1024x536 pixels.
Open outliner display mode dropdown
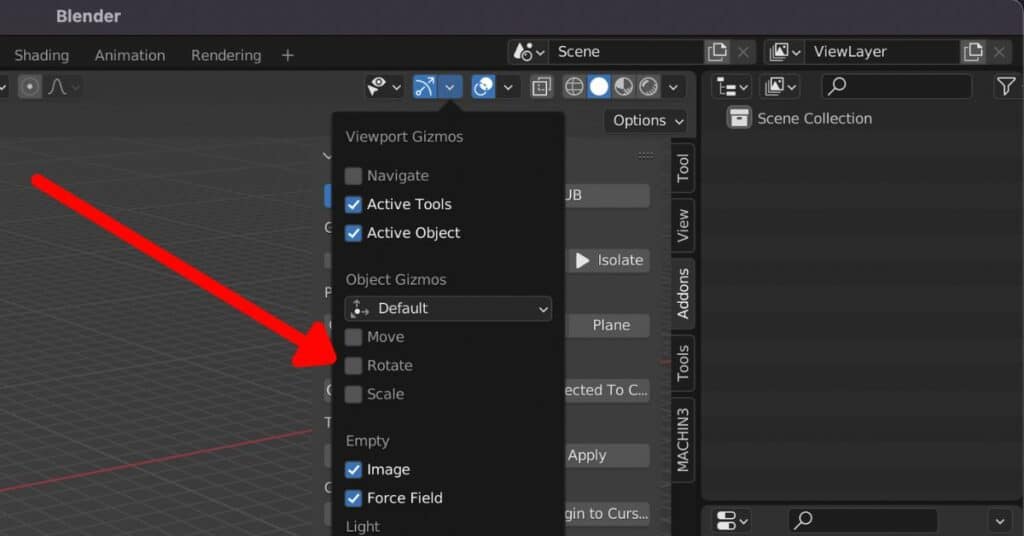(x=780, y=87)
